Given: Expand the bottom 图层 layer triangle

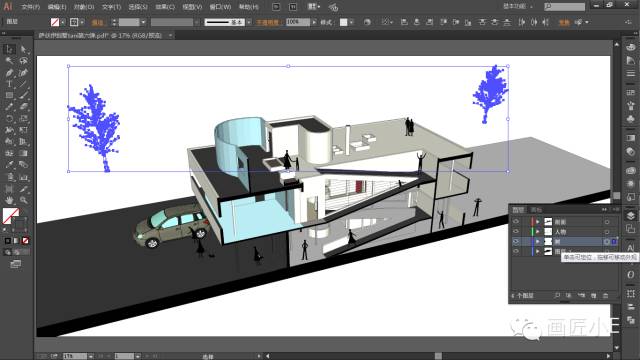Looking at the screenshot, I should point(538,251).
